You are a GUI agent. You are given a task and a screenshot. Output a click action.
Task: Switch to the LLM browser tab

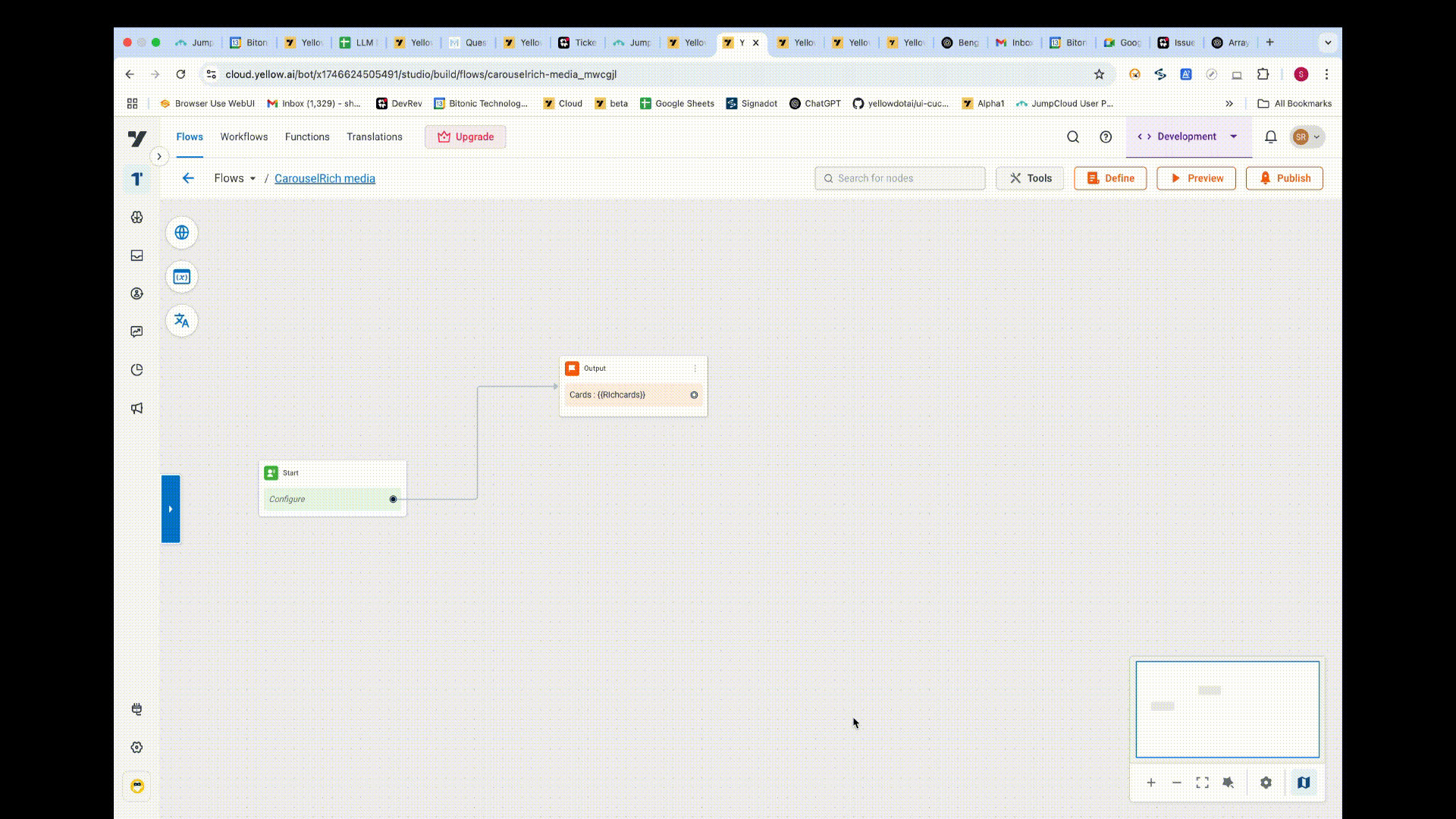(x=359, y=42)
